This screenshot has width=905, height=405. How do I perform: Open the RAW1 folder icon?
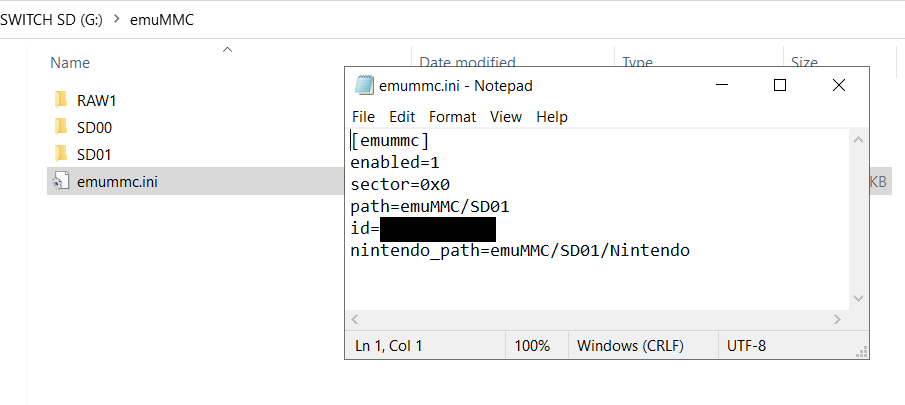point(61,100)
